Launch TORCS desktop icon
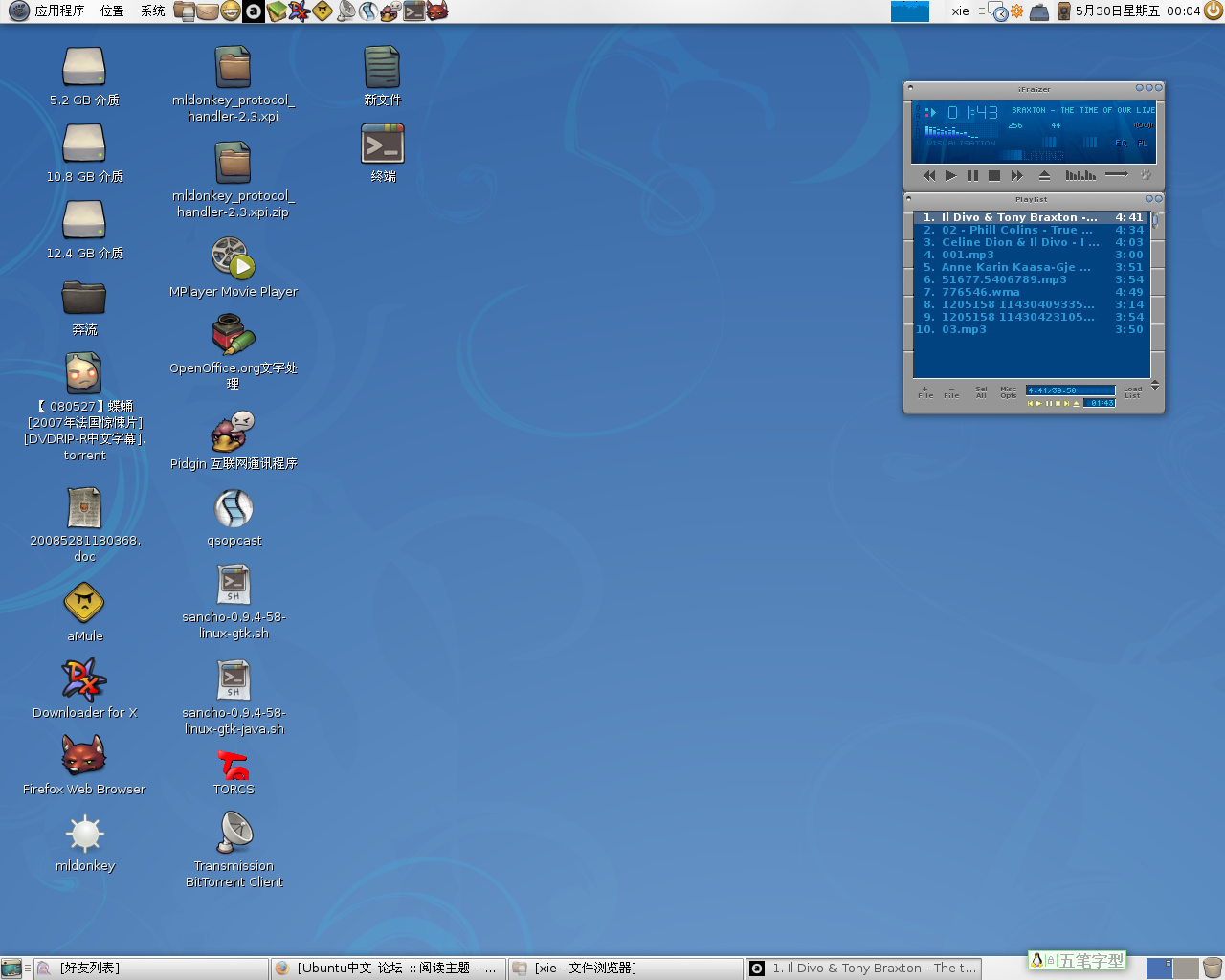Viewport: 1225px width, 980px height. click(x=234, y=765)
